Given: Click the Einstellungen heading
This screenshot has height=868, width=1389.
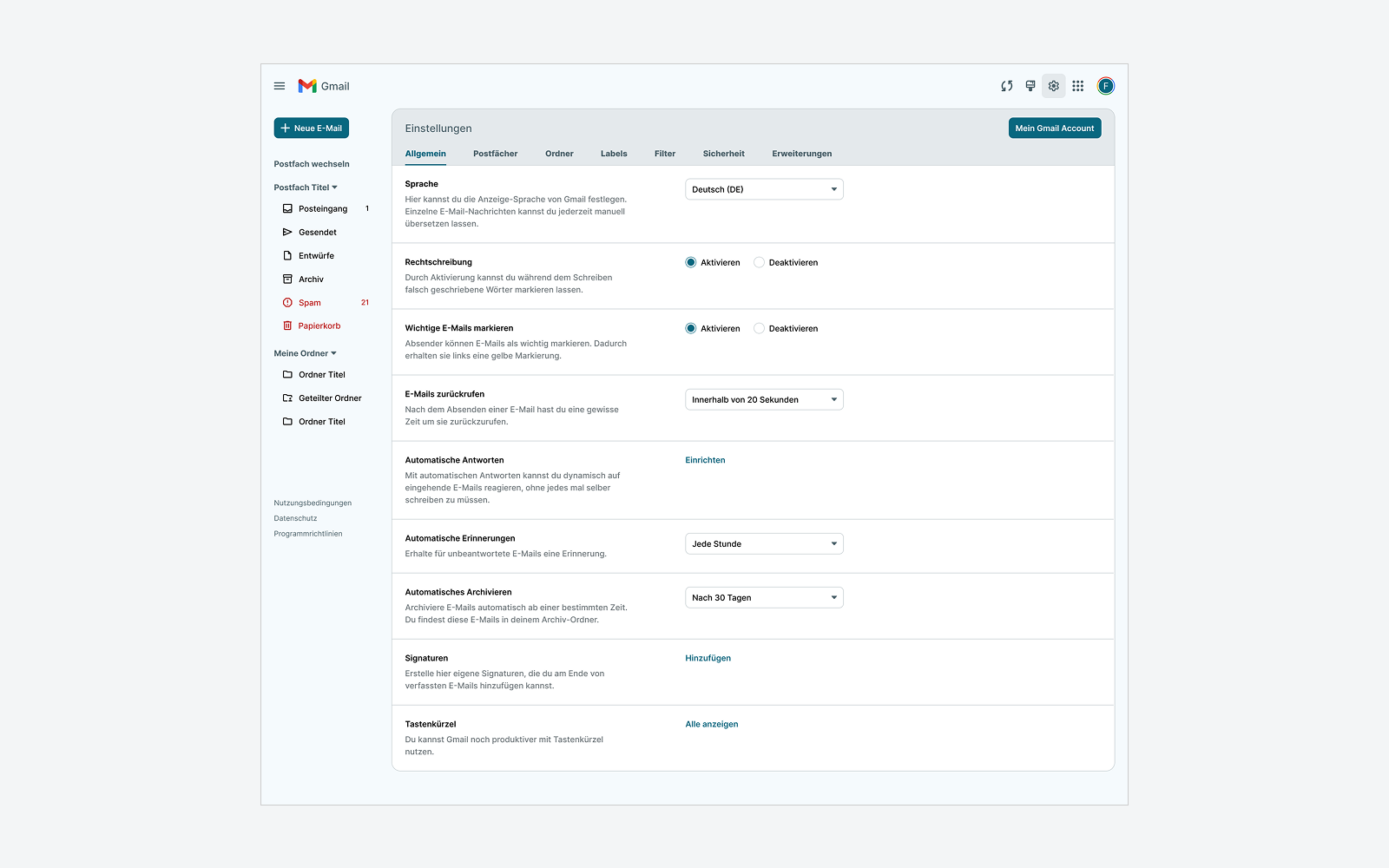Looking at the screenshot, I should click(x=438, y=128).
